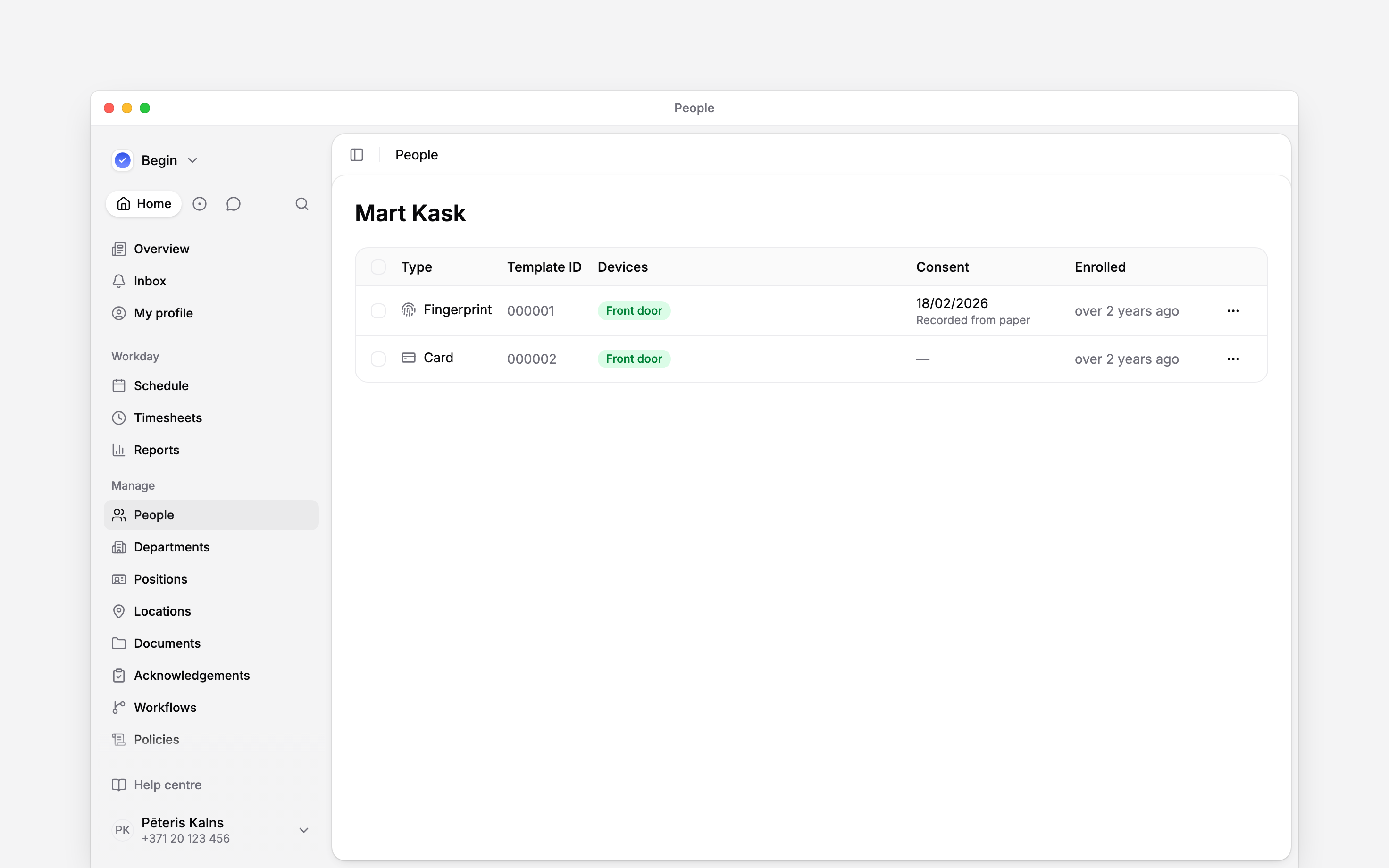Open Acknowledgements page
Viewport: 1389px width, 868px height.
click(x=211, y=676)
